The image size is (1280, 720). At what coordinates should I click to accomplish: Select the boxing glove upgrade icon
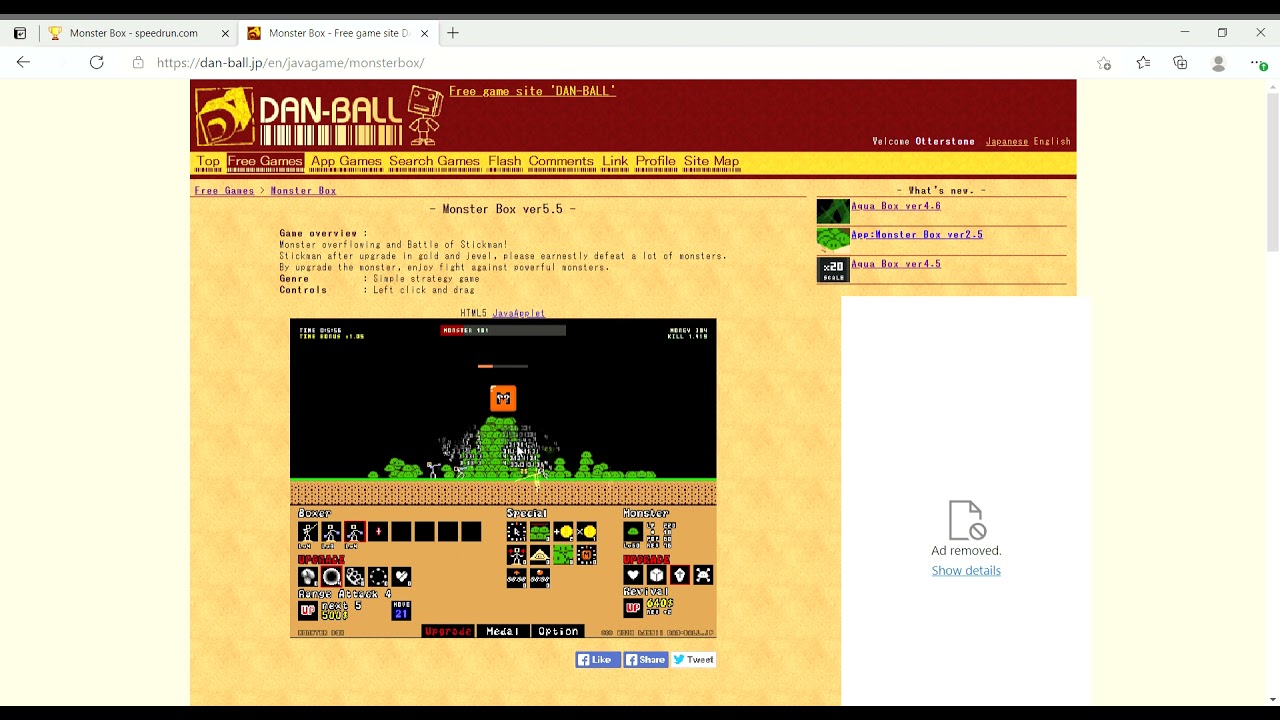point(308,577)
